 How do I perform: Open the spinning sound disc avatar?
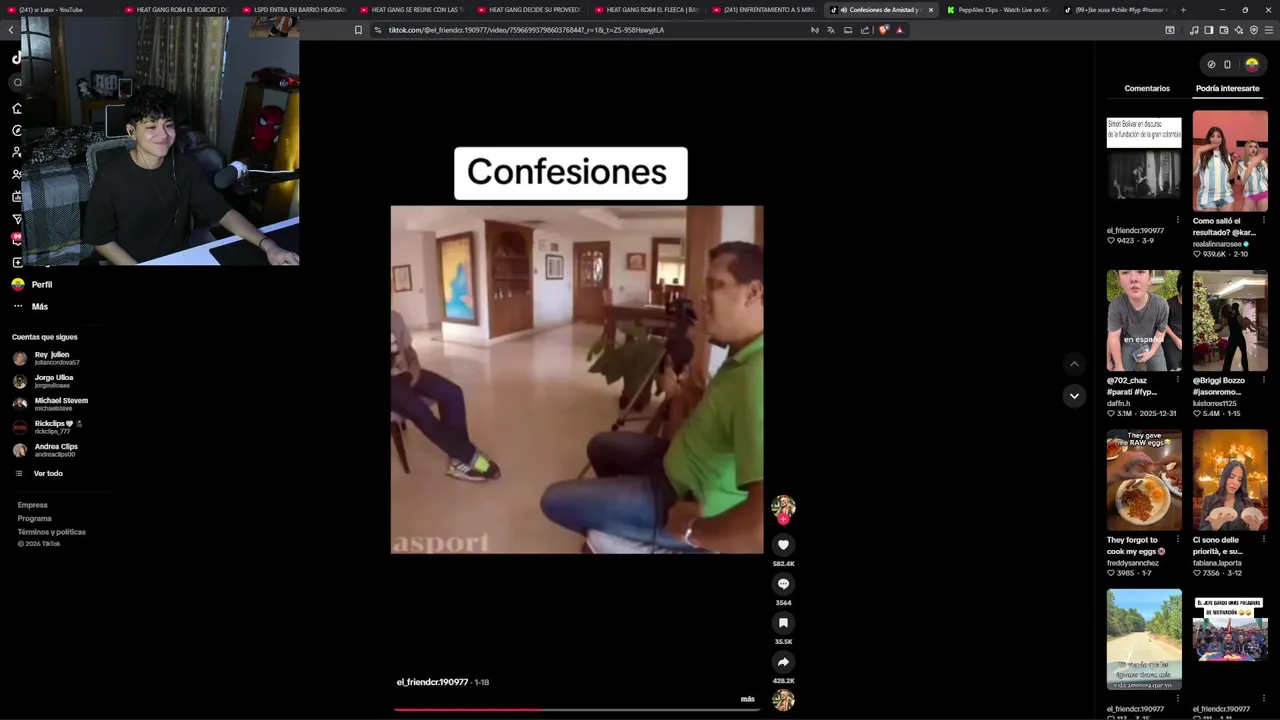pos(783,700)
